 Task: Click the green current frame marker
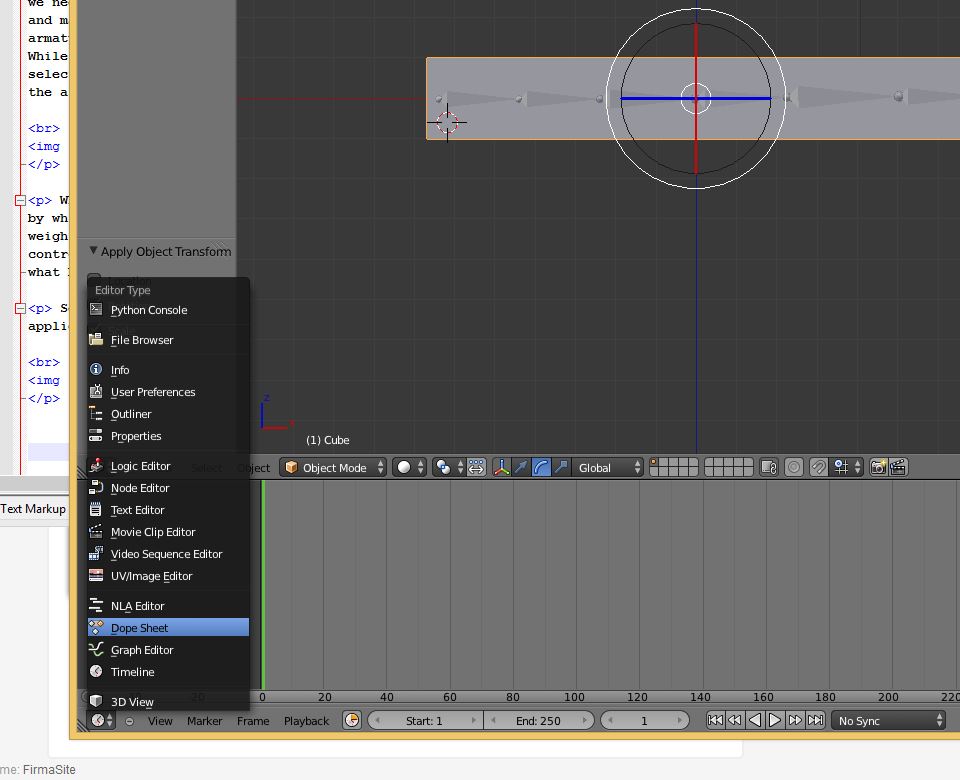[x=263, y=585]
